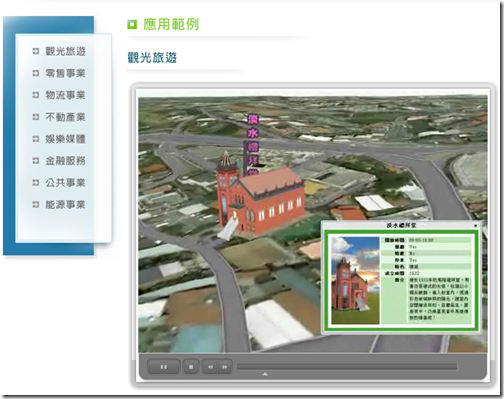Viewport: 504px width, 399px height.
Task: Stop the video with the square button
Action: tap(191, 367)
